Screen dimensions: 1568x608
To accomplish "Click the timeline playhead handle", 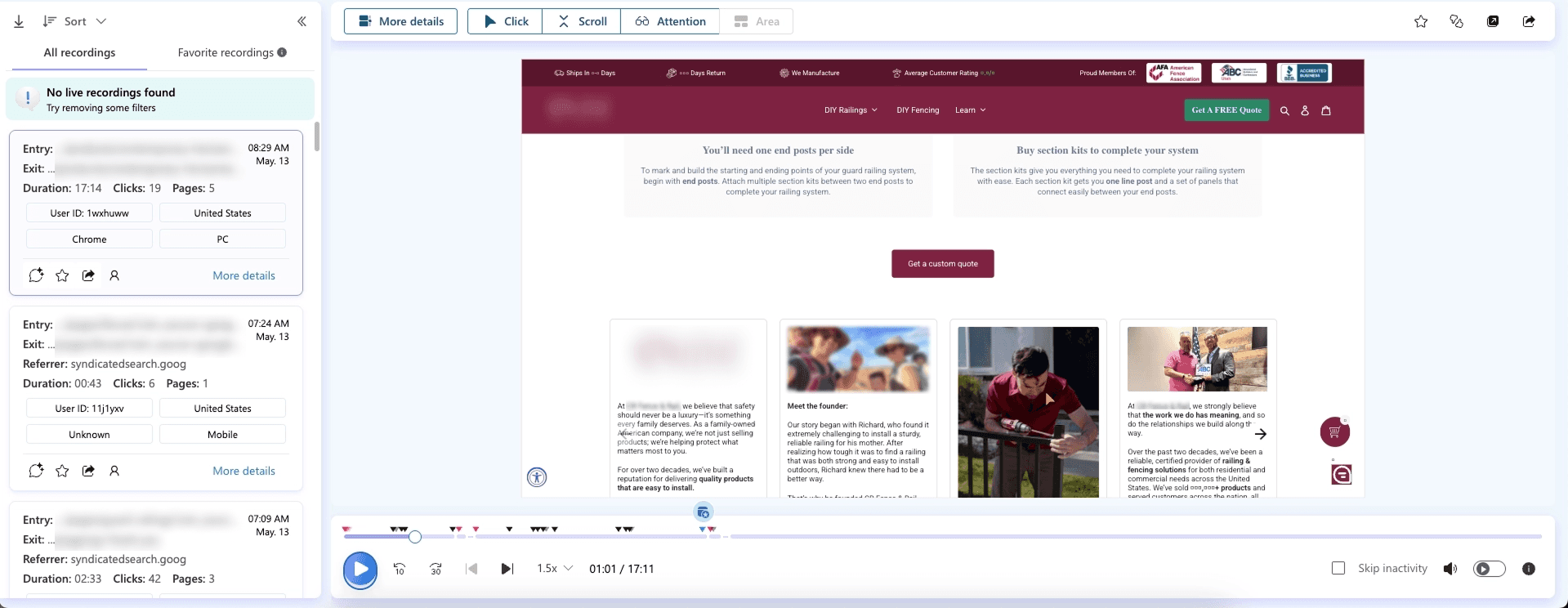I will point(415,537).
